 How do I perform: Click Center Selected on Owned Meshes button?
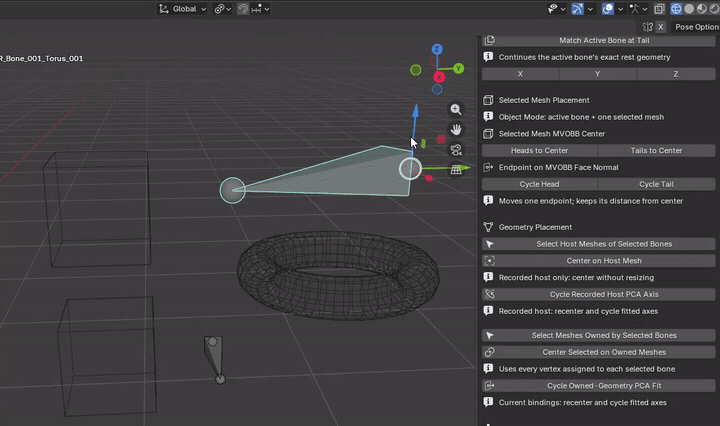click(x=599, y=352)
